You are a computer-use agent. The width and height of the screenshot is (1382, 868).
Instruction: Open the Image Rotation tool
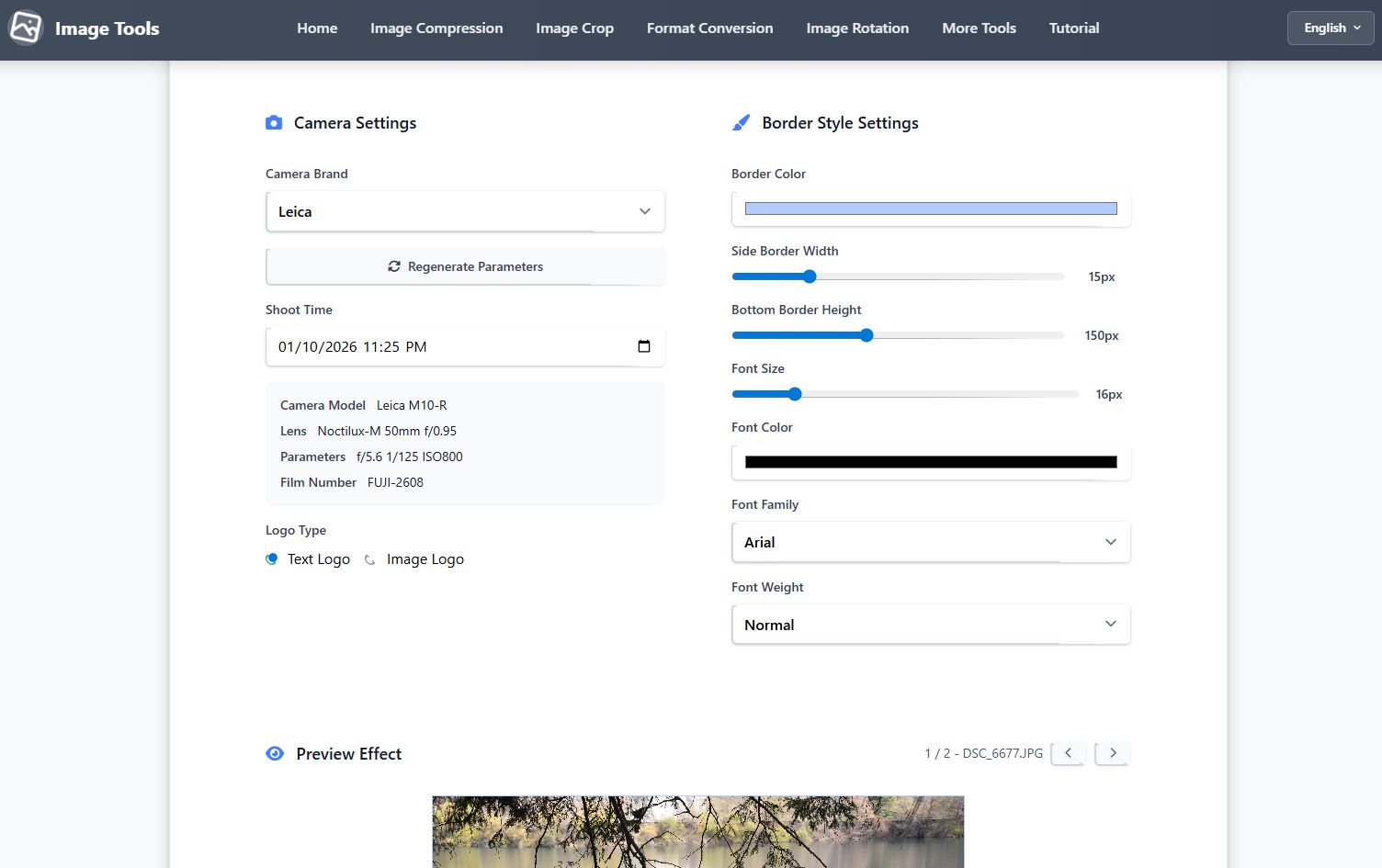[857, 28]
